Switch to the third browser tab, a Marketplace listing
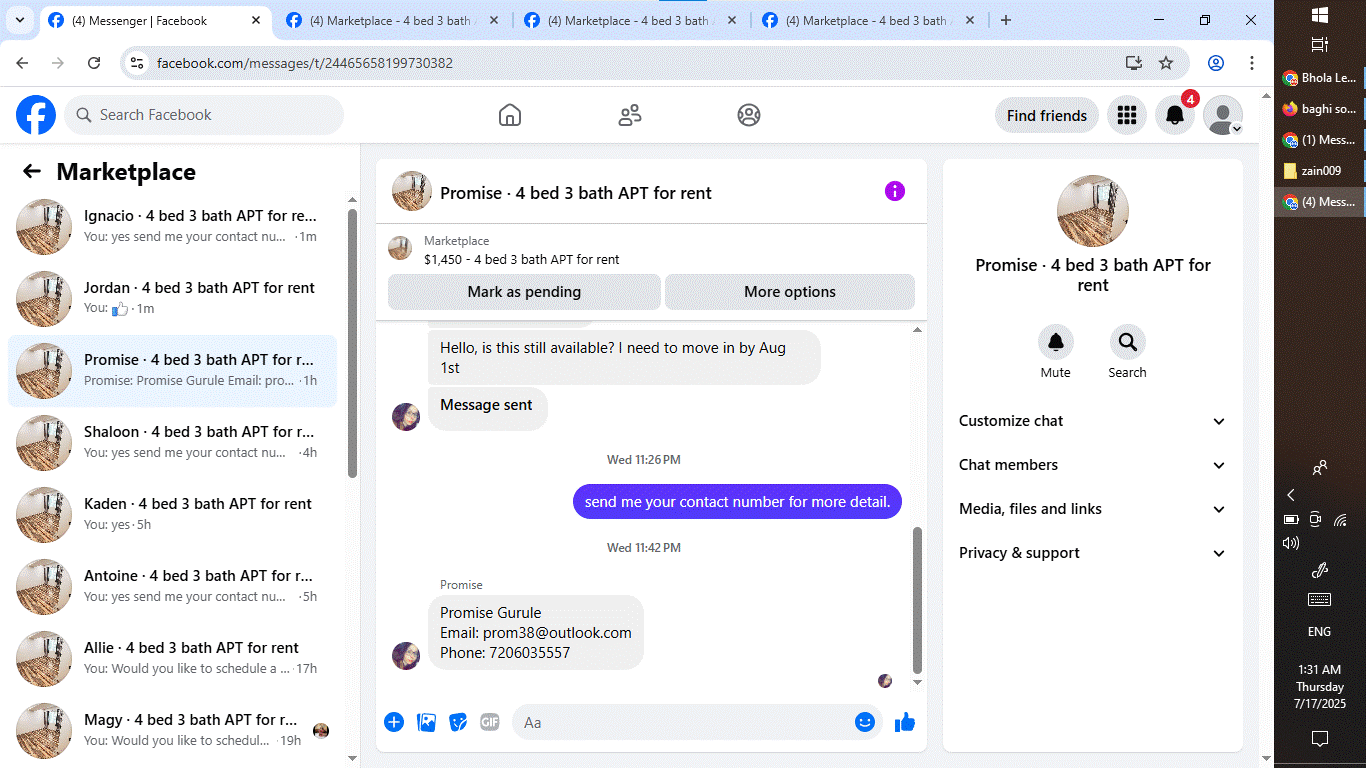Image resolution: width=1366 pixels, height=768 pixels. pyautogui.click(x=631, y=20)
